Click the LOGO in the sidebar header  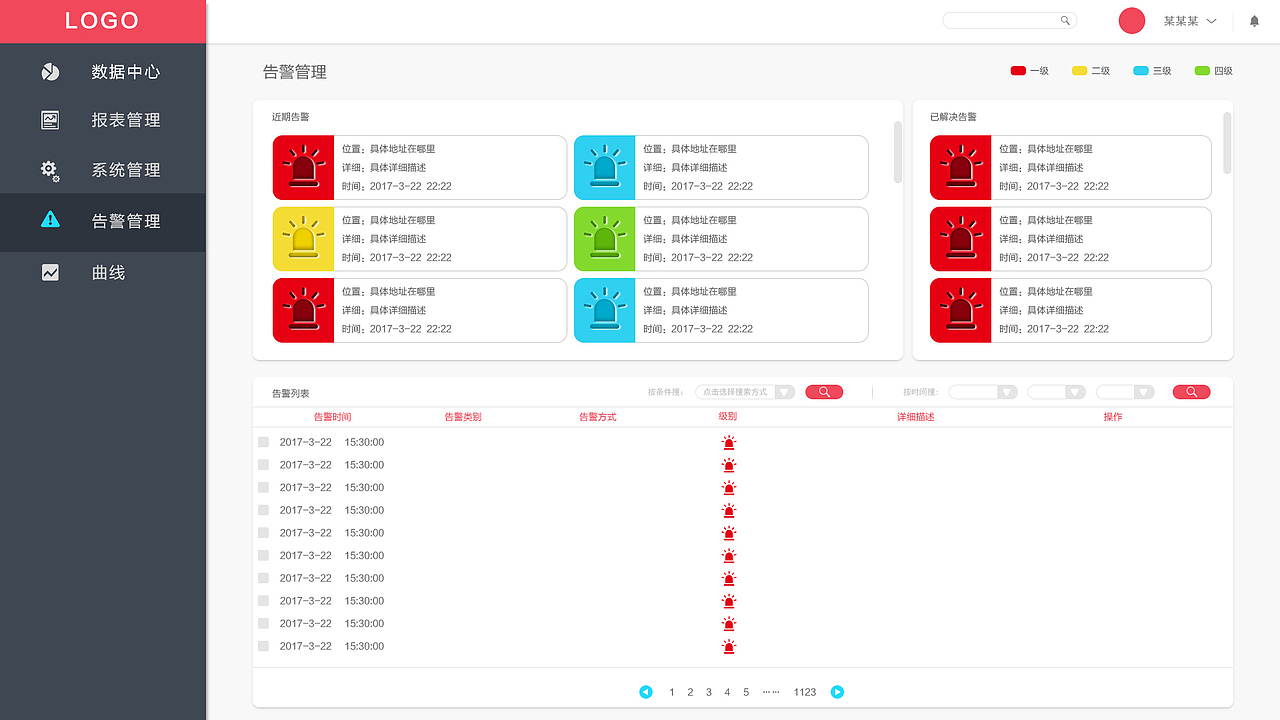click(x=102, y=21)
